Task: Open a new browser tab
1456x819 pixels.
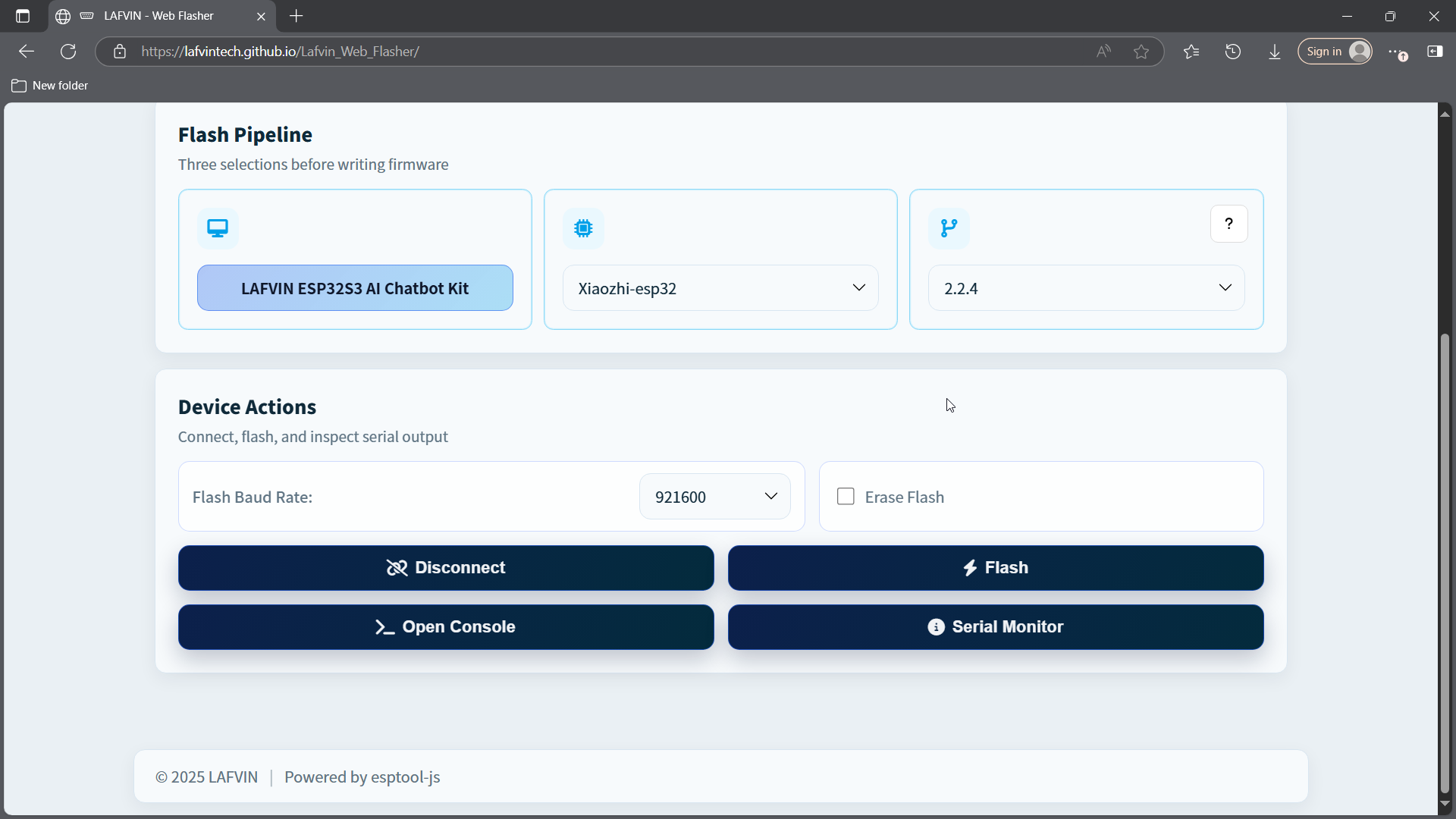Action: pyautogui.click(x=297, y=16)
